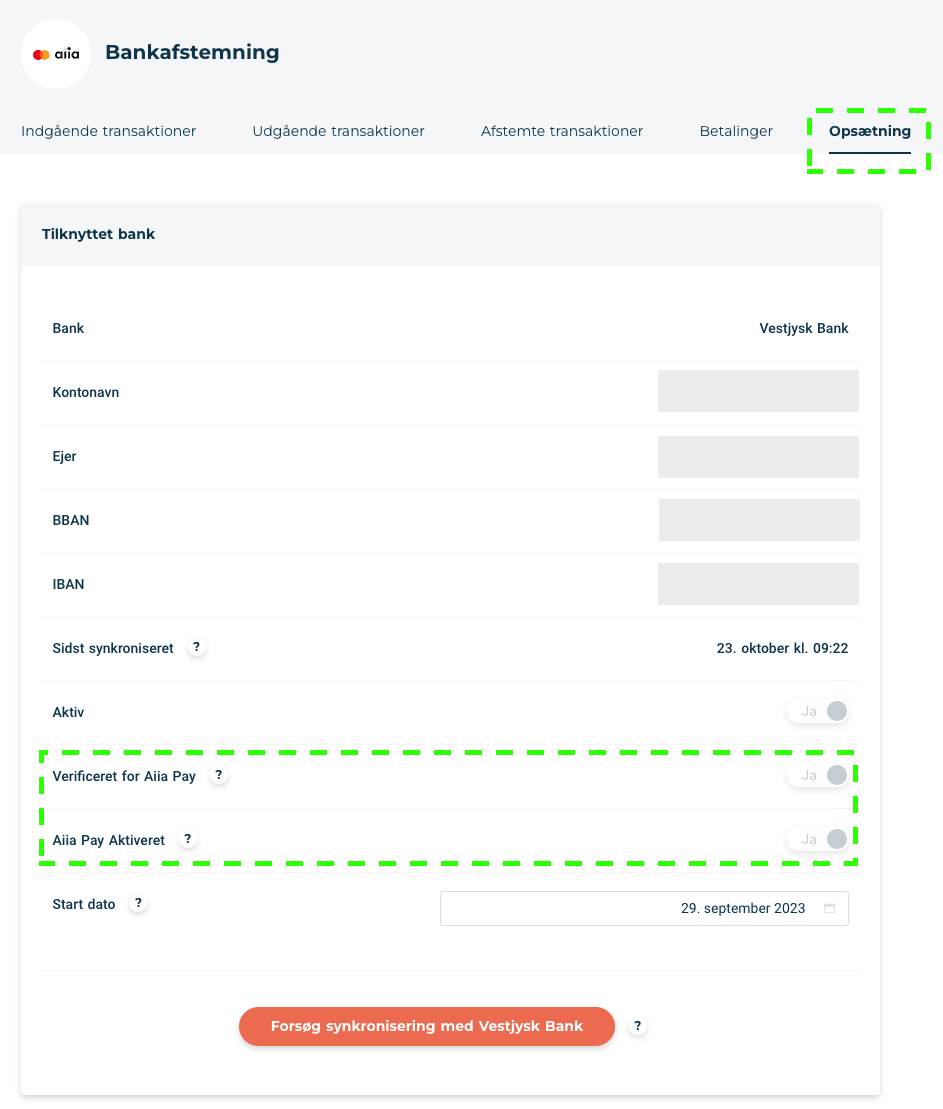Viewport: 943px width, 1109px height.
Task: Go to Afstemte transaktioner tab
Action: (562, 131)
